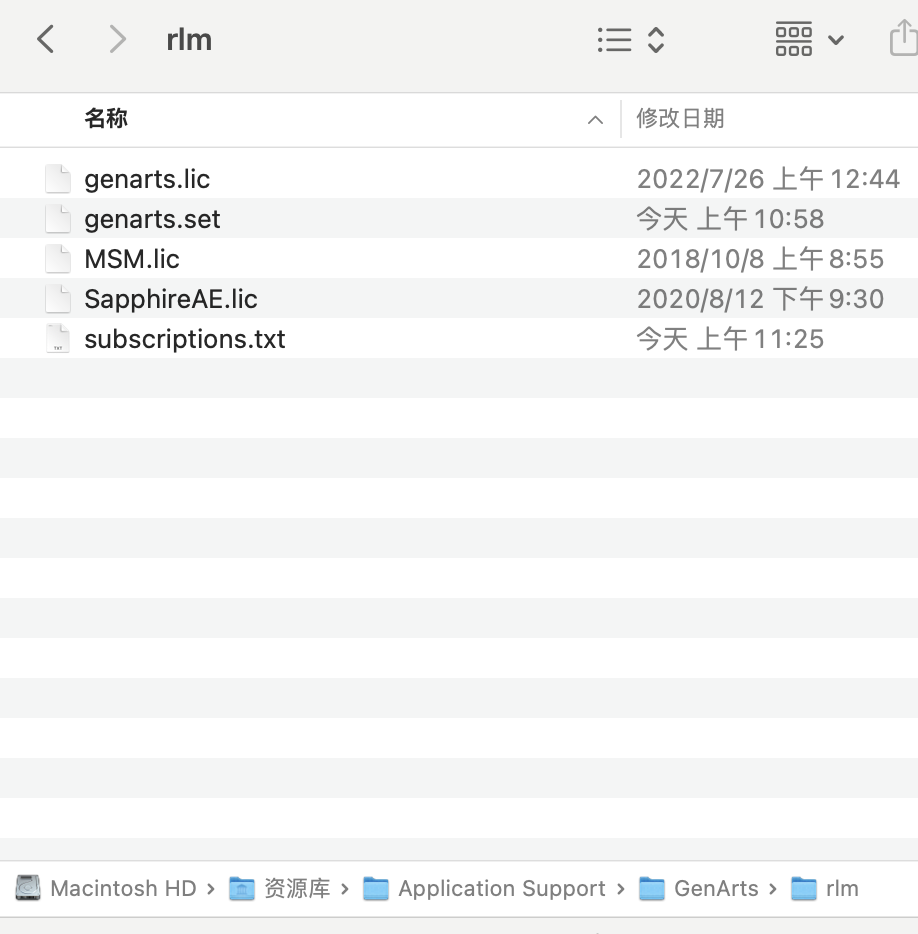The width and height of the screenshot is (918, 934).
Task: Select the subscriptions.txt file name
Action: pos(185,339)
